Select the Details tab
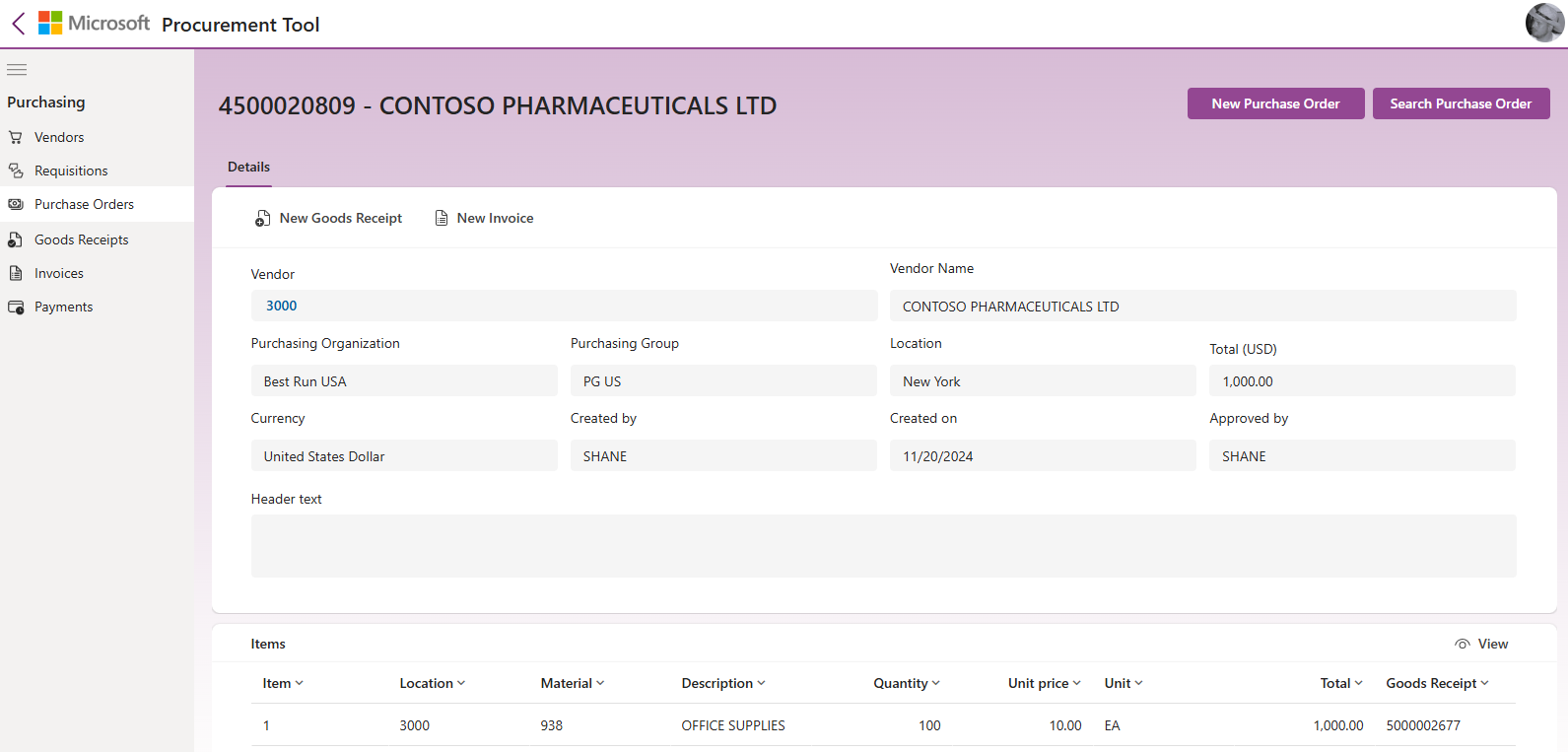 click(x=248, y=168)
